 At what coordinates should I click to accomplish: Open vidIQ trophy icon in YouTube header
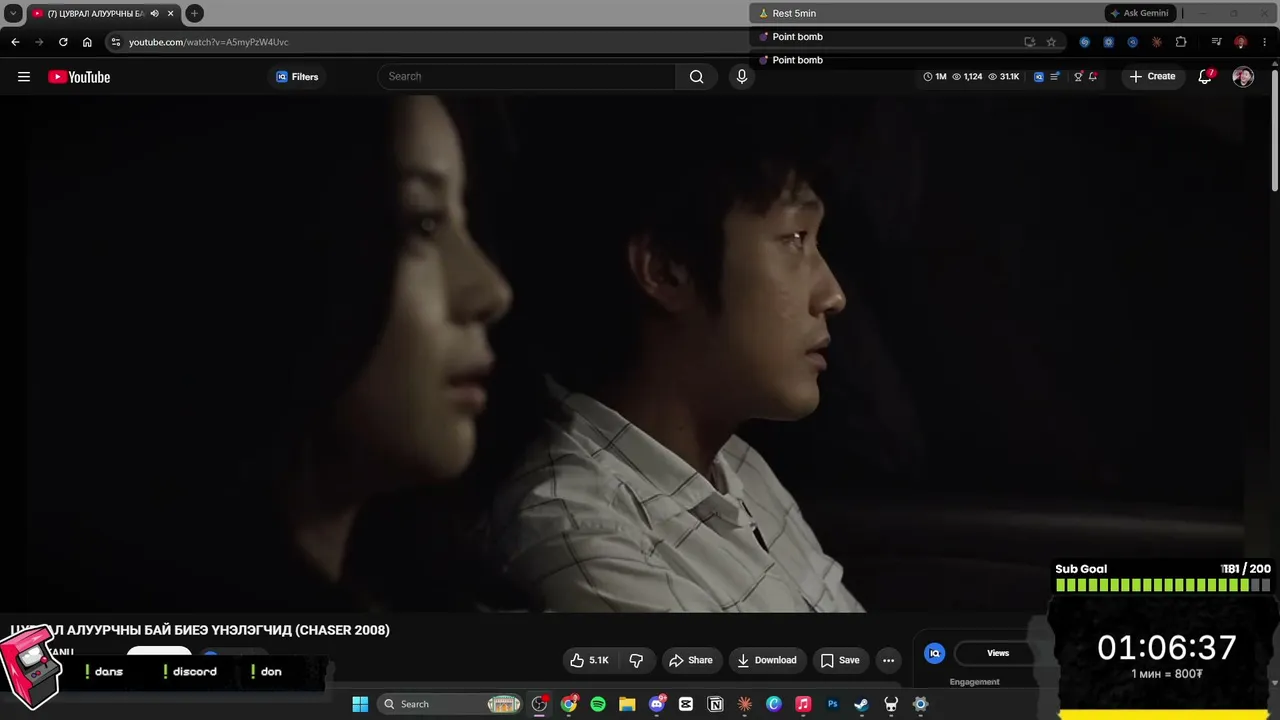[x=1078, y=77]
